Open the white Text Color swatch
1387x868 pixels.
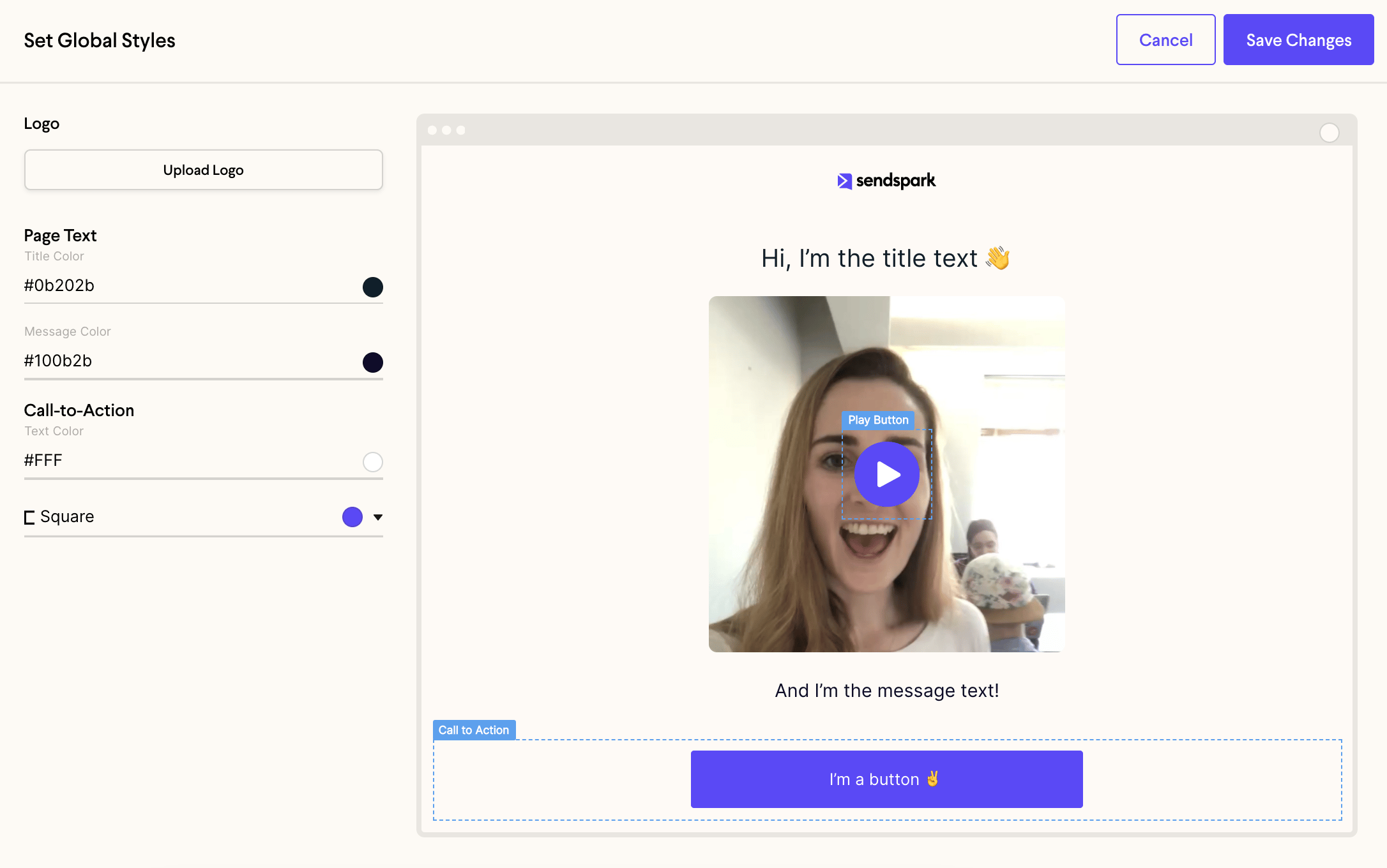(x=373, y=462)
